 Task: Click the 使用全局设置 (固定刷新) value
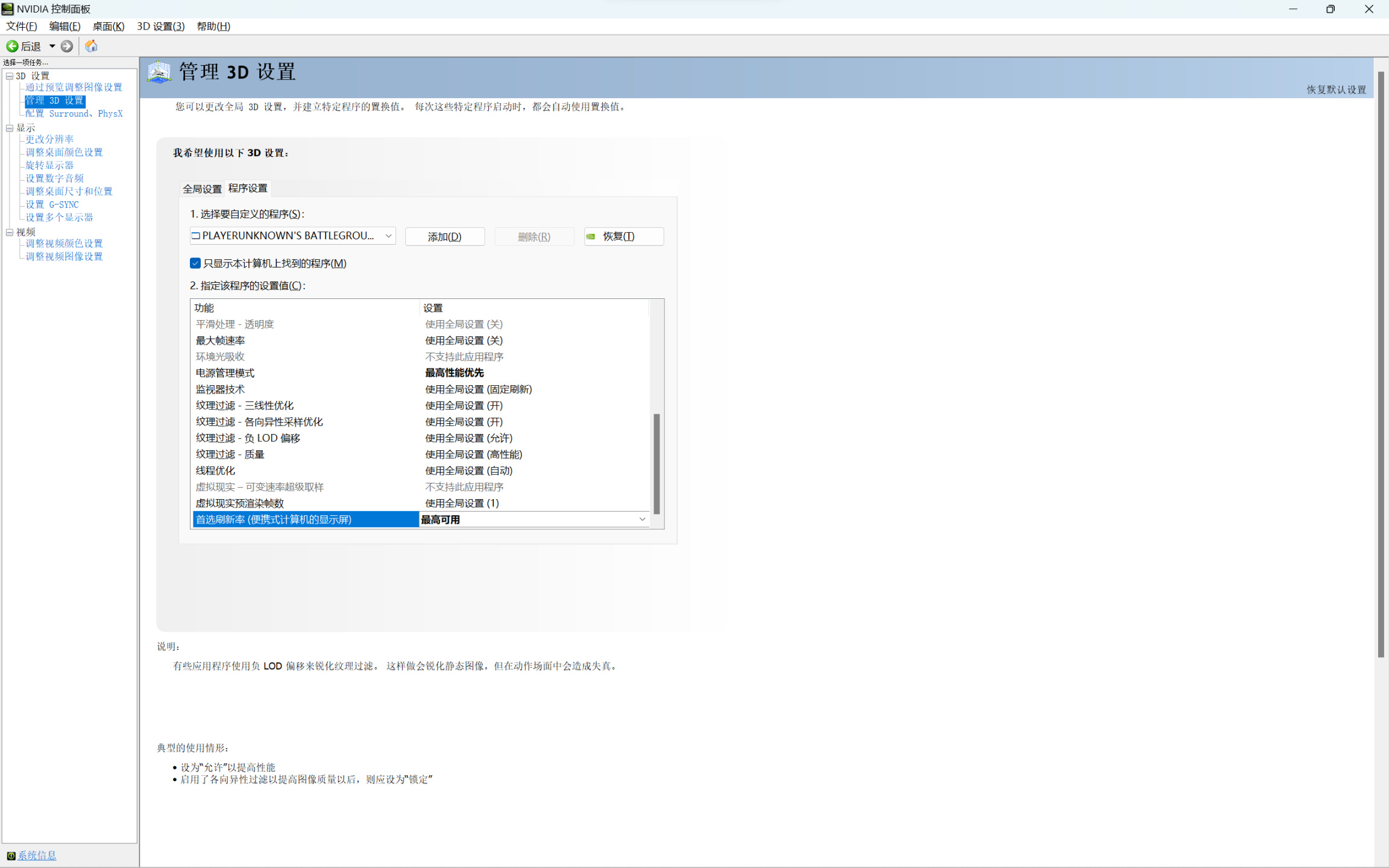[479, 389]
